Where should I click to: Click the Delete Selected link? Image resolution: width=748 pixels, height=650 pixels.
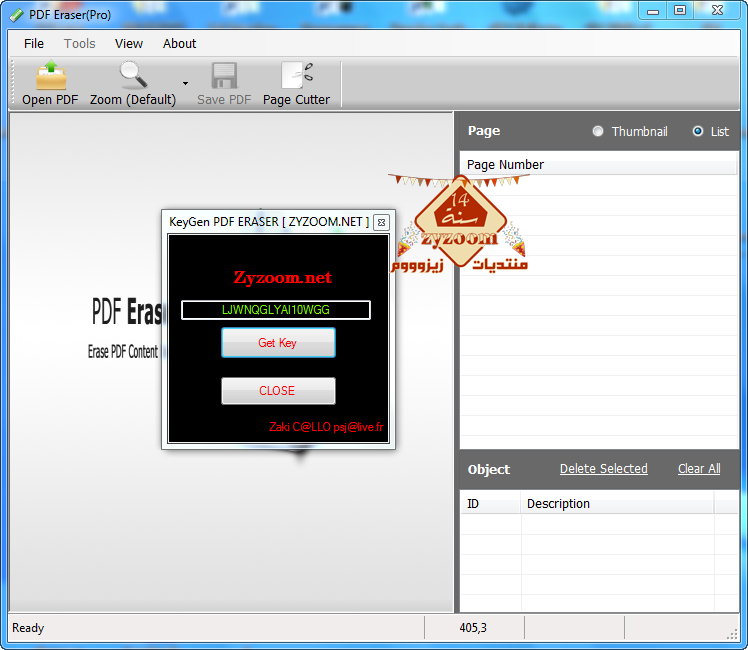603,469
